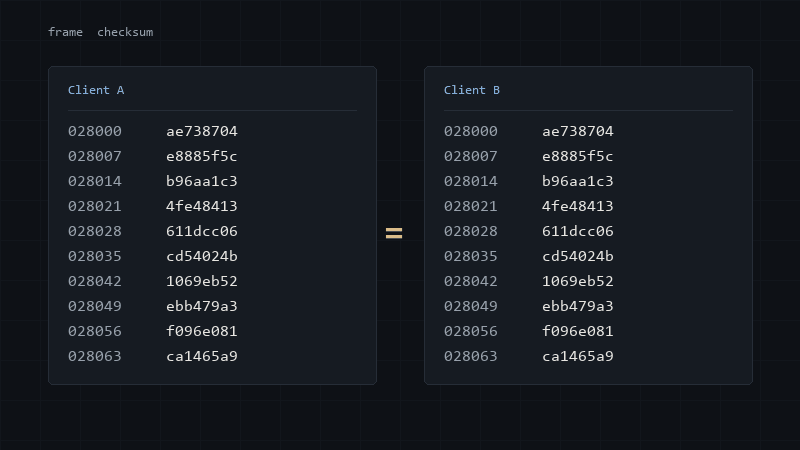Screen dimensions: 800x450
Task: Click checksum ae738704 in Client B
Action: 578,131
